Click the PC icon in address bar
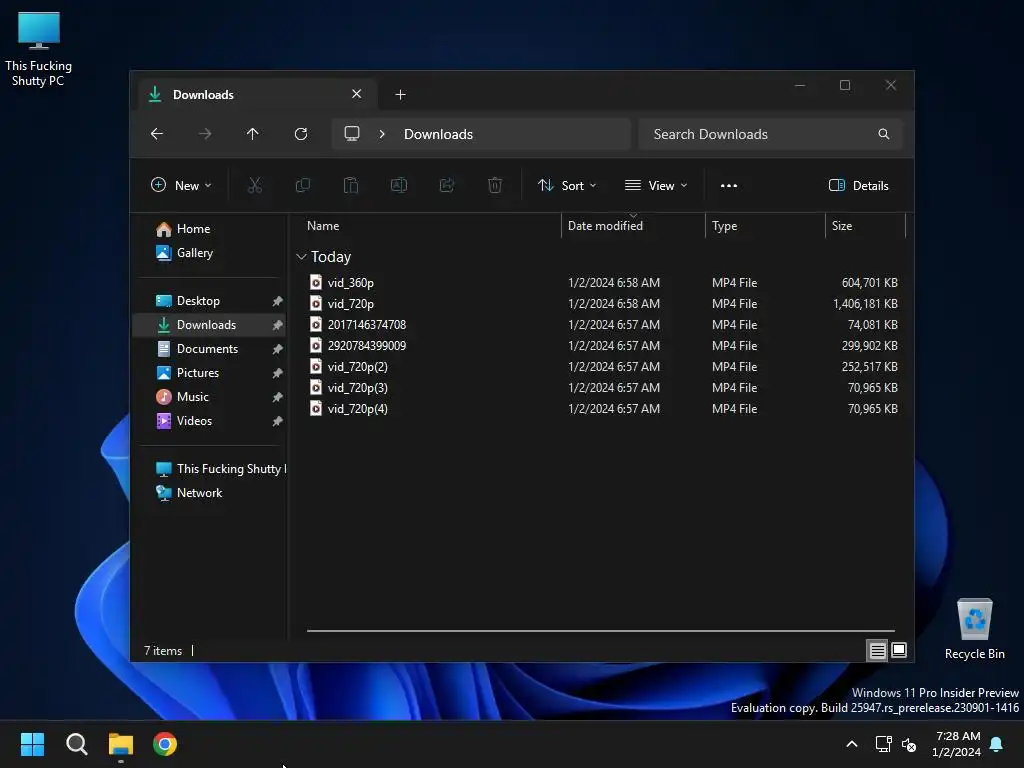Screen dimensions: 1024x768 pos(352,134)
